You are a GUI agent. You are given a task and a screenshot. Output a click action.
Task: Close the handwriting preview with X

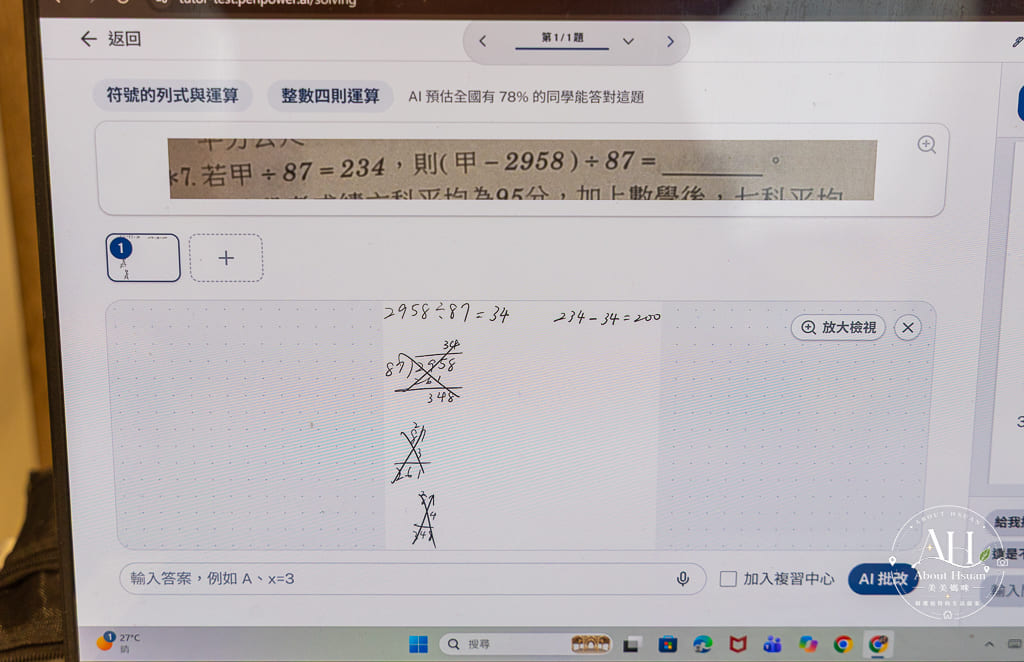coord(908,328)
